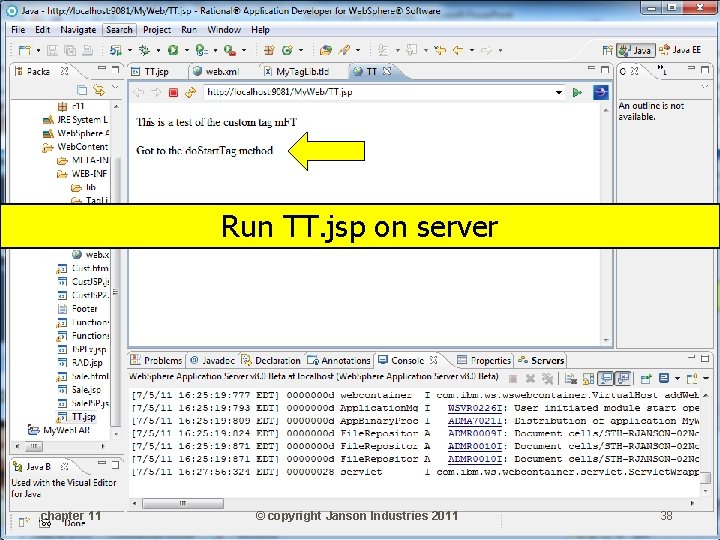The image size is (720, 540).
Task: Switch to the Java perspective
Action: click(x=636, y=50)
